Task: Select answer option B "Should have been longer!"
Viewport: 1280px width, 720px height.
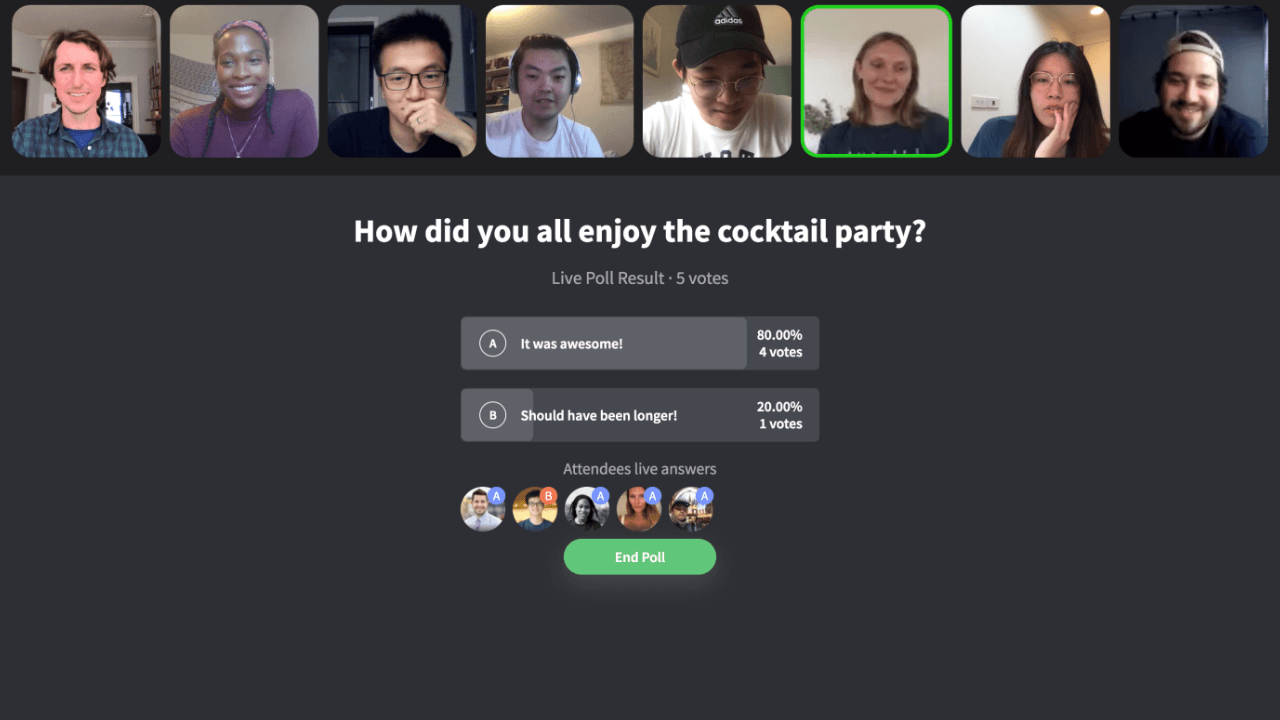Action: click(x=640, y=415)
